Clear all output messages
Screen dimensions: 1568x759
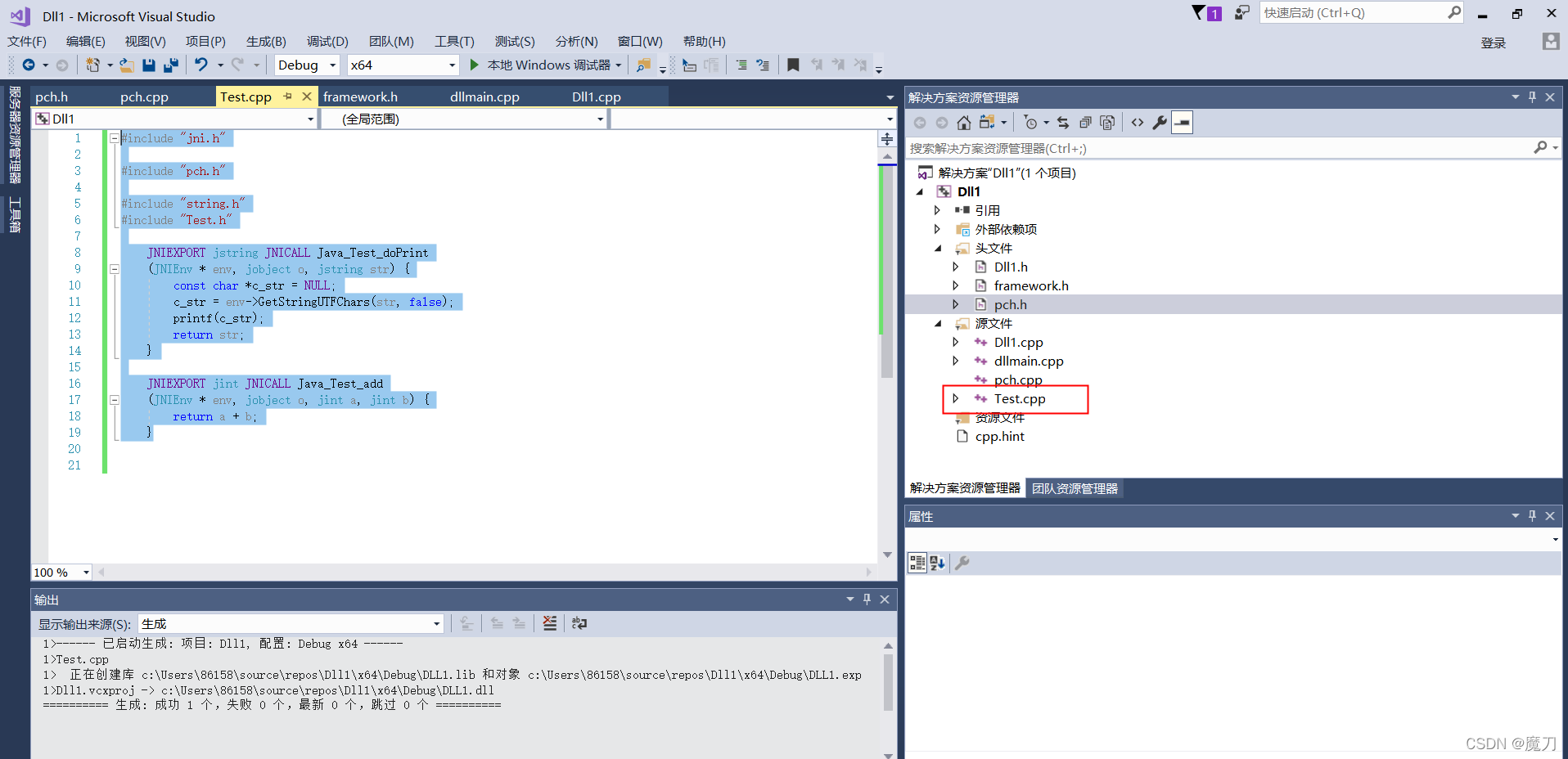coord(549,623)
